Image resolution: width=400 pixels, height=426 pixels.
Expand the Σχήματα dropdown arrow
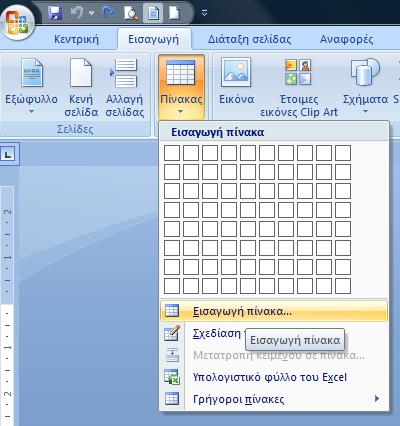[x=365, y=112]
